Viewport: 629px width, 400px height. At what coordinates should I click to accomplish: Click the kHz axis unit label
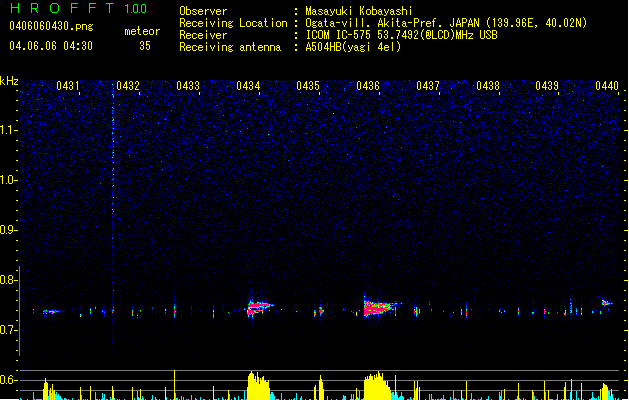pos(9,81)
